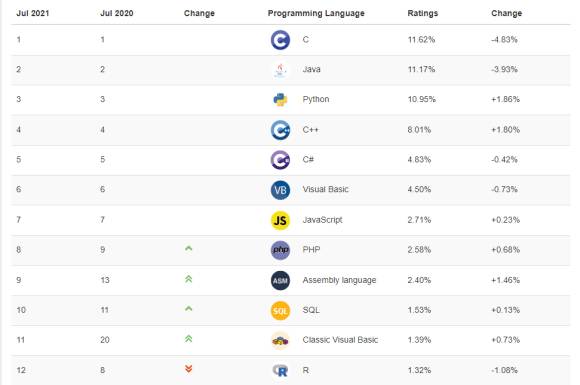This screenshot has width=580, height=385.
Task: Click the R language logo icon
Action: 280,370
